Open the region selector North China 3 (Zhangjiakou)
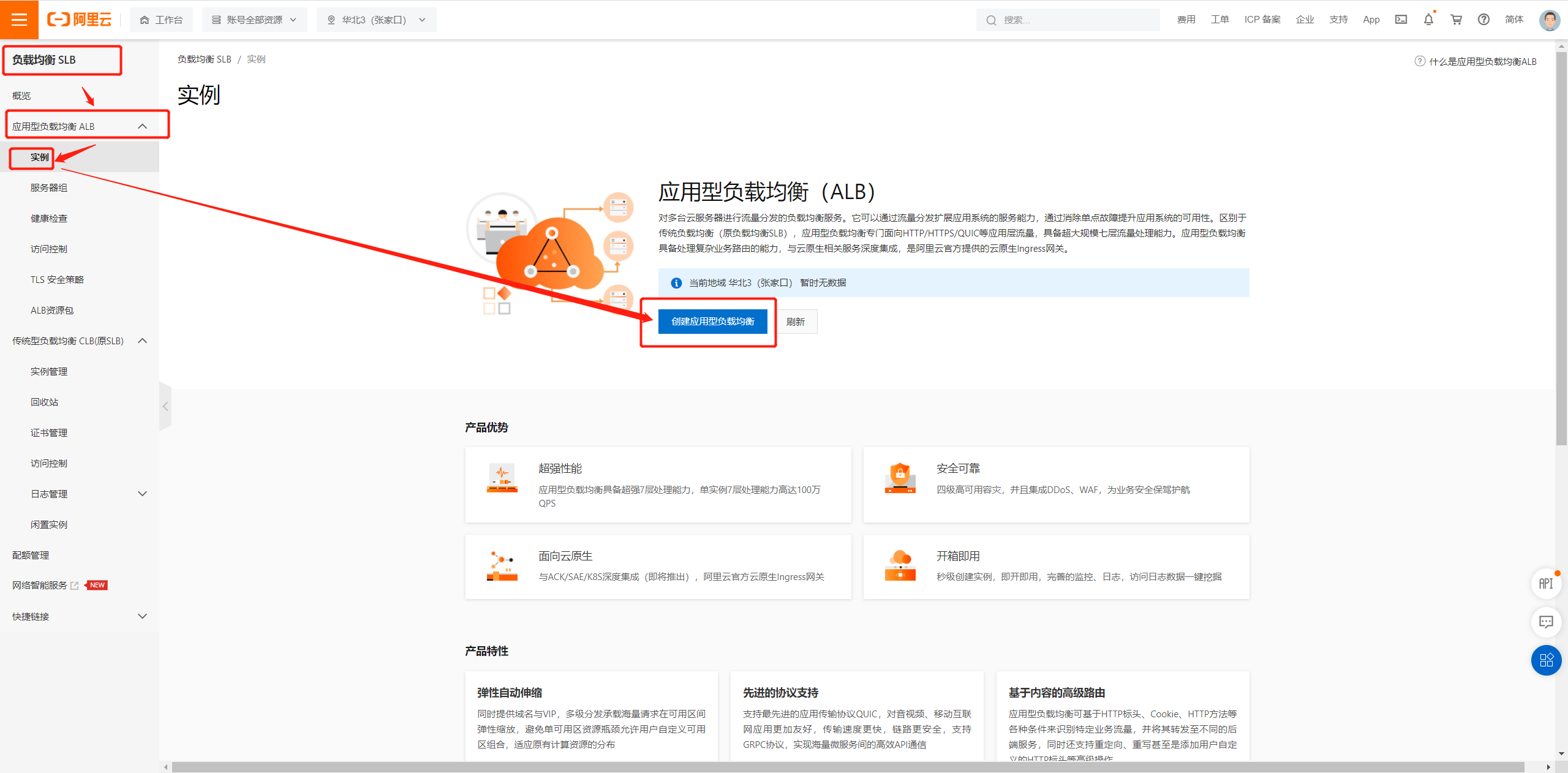 coord(376,20)
